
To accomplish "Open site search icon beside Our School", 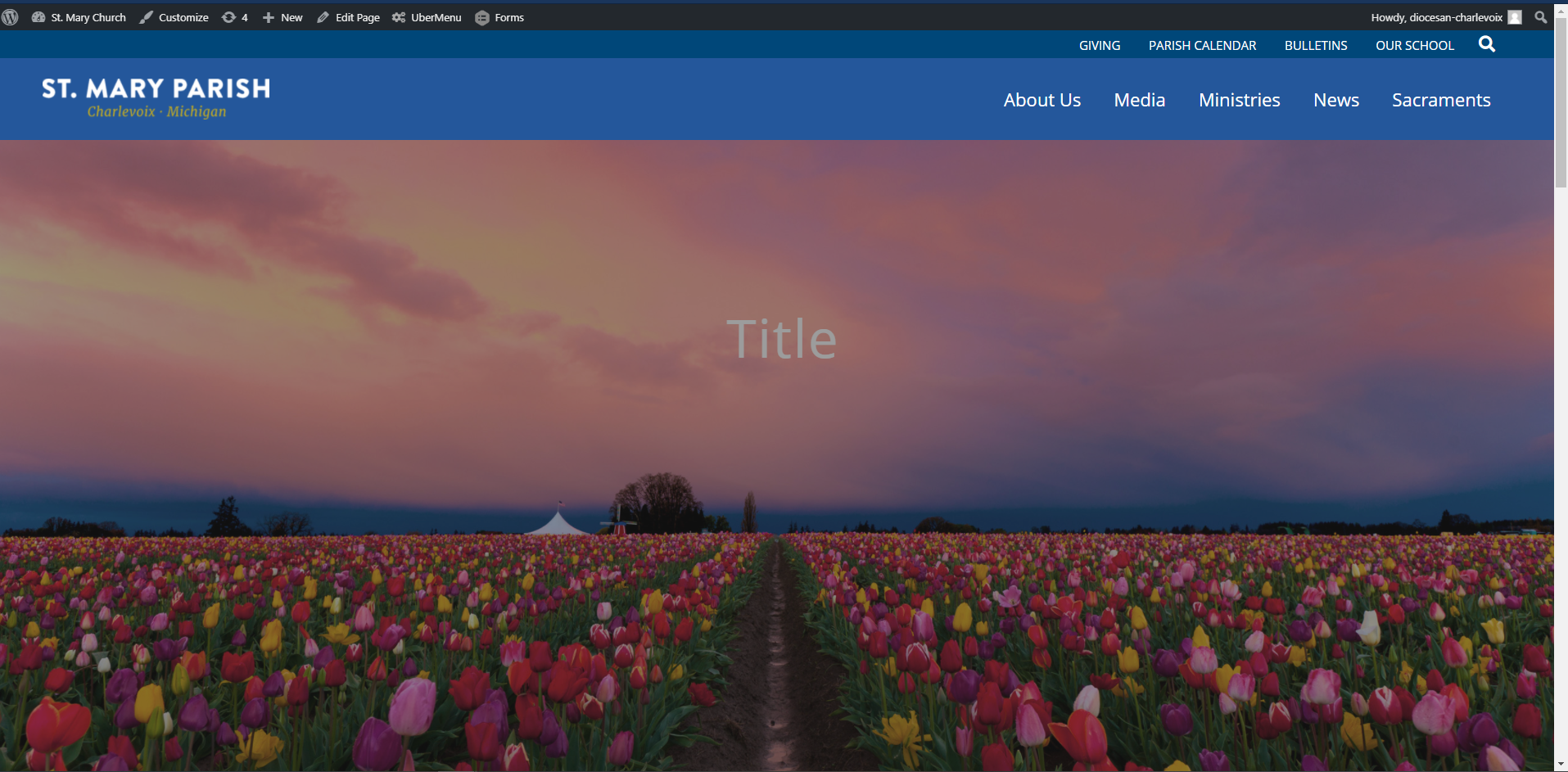I will (x=1487, y=45).
